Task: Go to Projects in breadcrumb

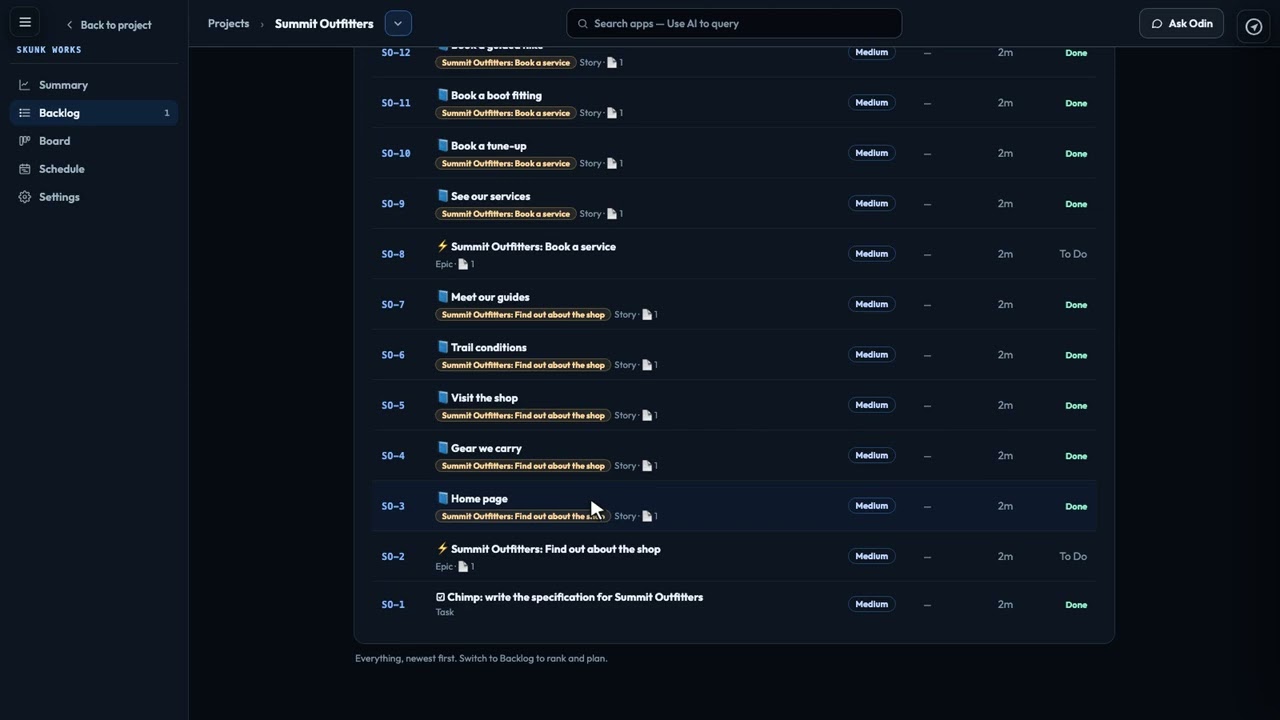Action: click(228, 23)
